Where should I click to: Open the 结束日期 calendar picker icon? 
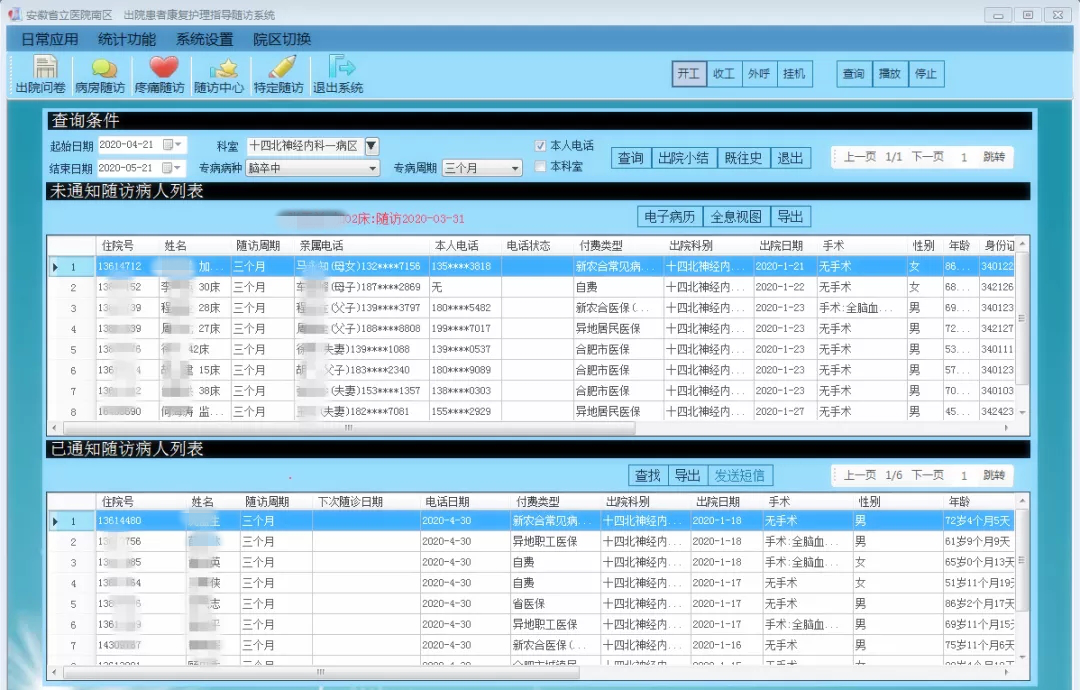172,168
